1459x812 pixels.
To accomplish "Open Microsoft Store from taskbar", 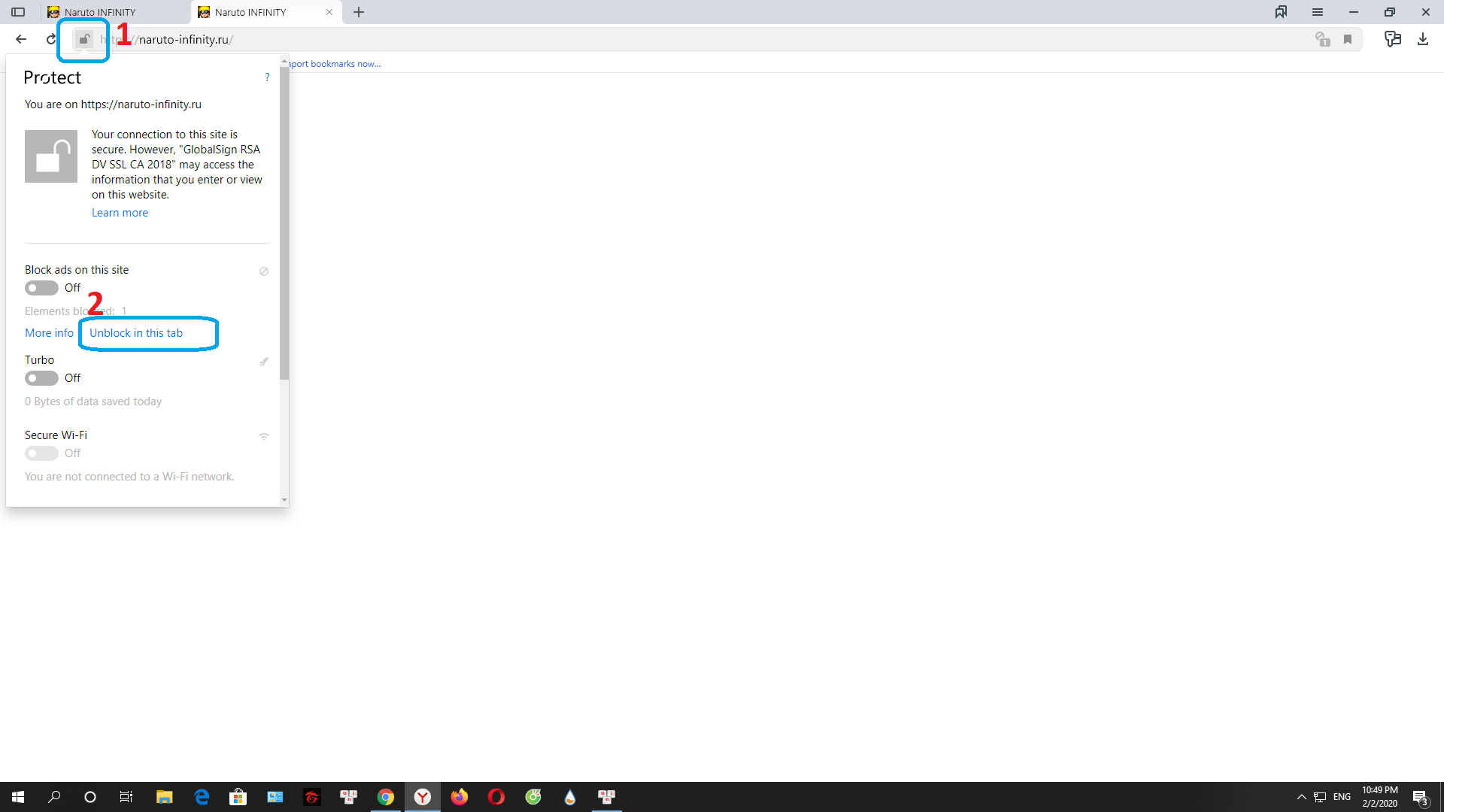I will click(238, 797).
